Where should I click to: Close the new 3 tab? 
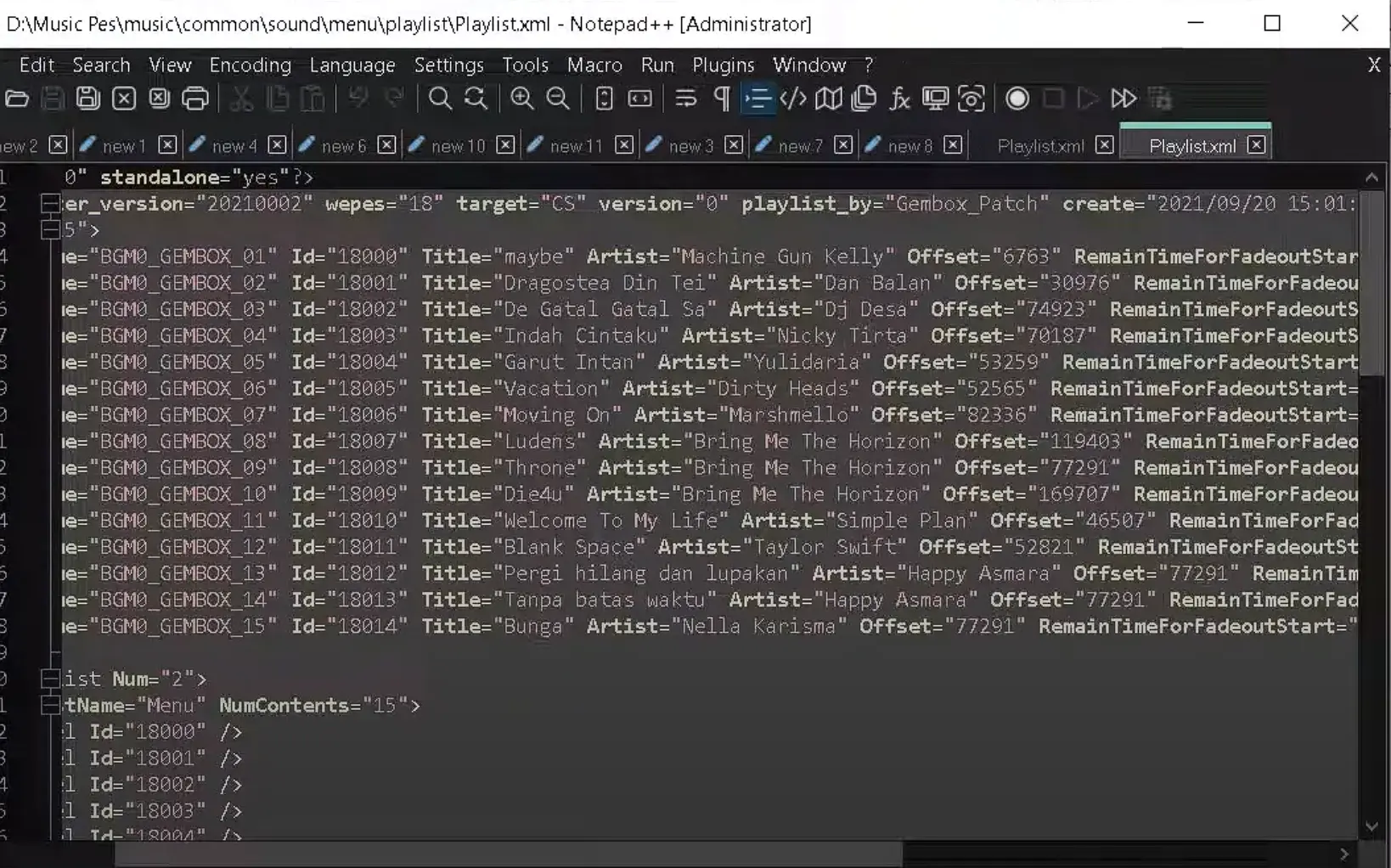click(x=734, y=145)
